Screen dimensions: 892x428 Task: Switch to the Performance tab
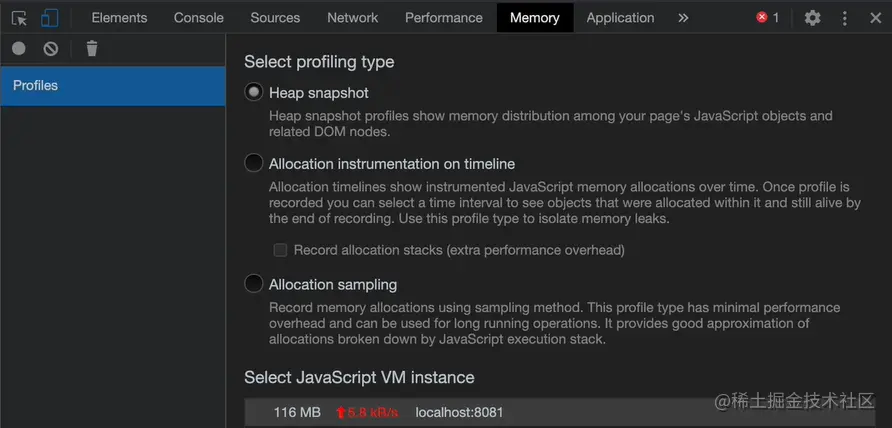tap(444, 18)
